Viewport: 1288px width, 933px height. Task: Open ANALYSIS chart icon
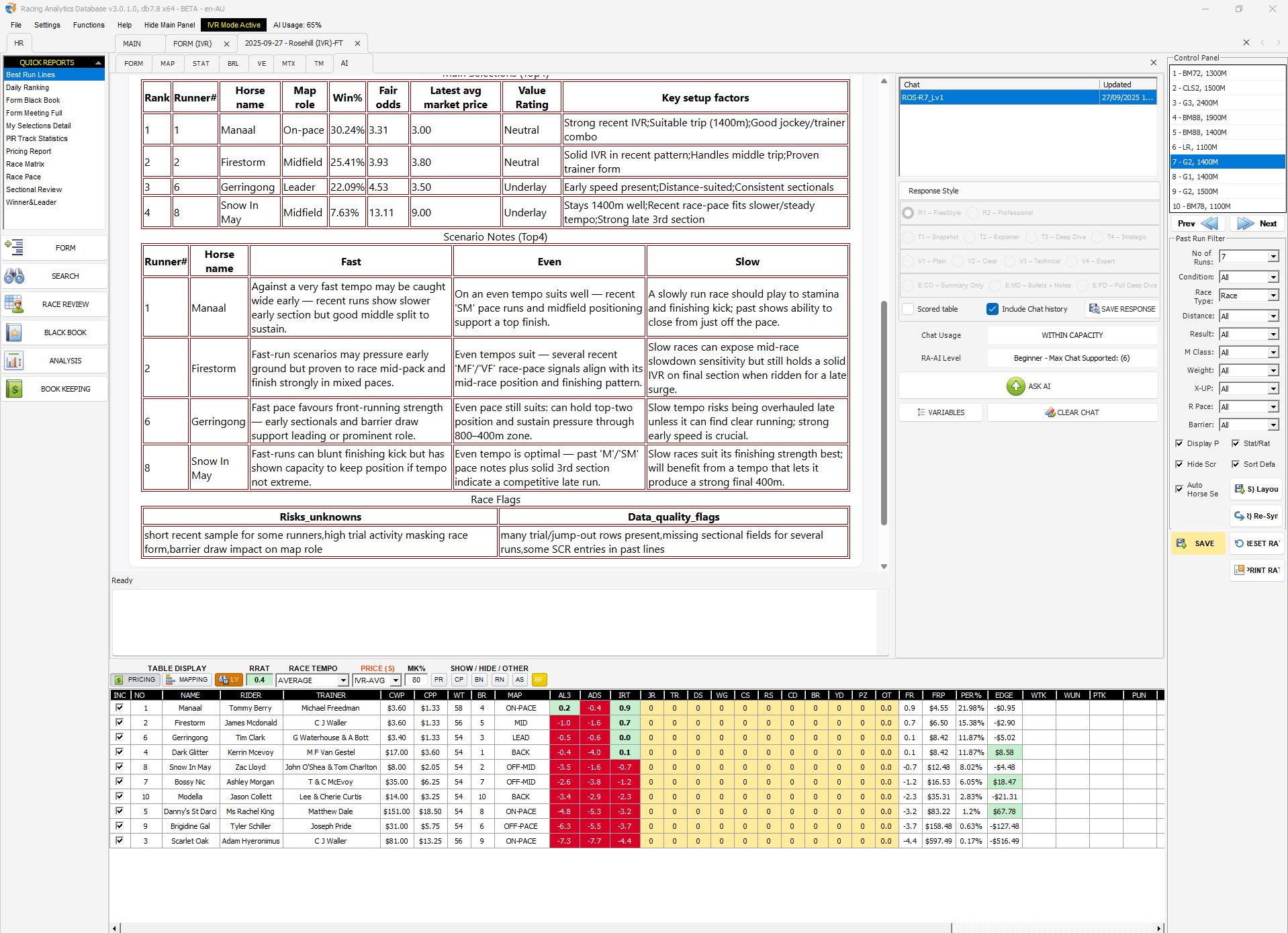[x=14, y=361]
